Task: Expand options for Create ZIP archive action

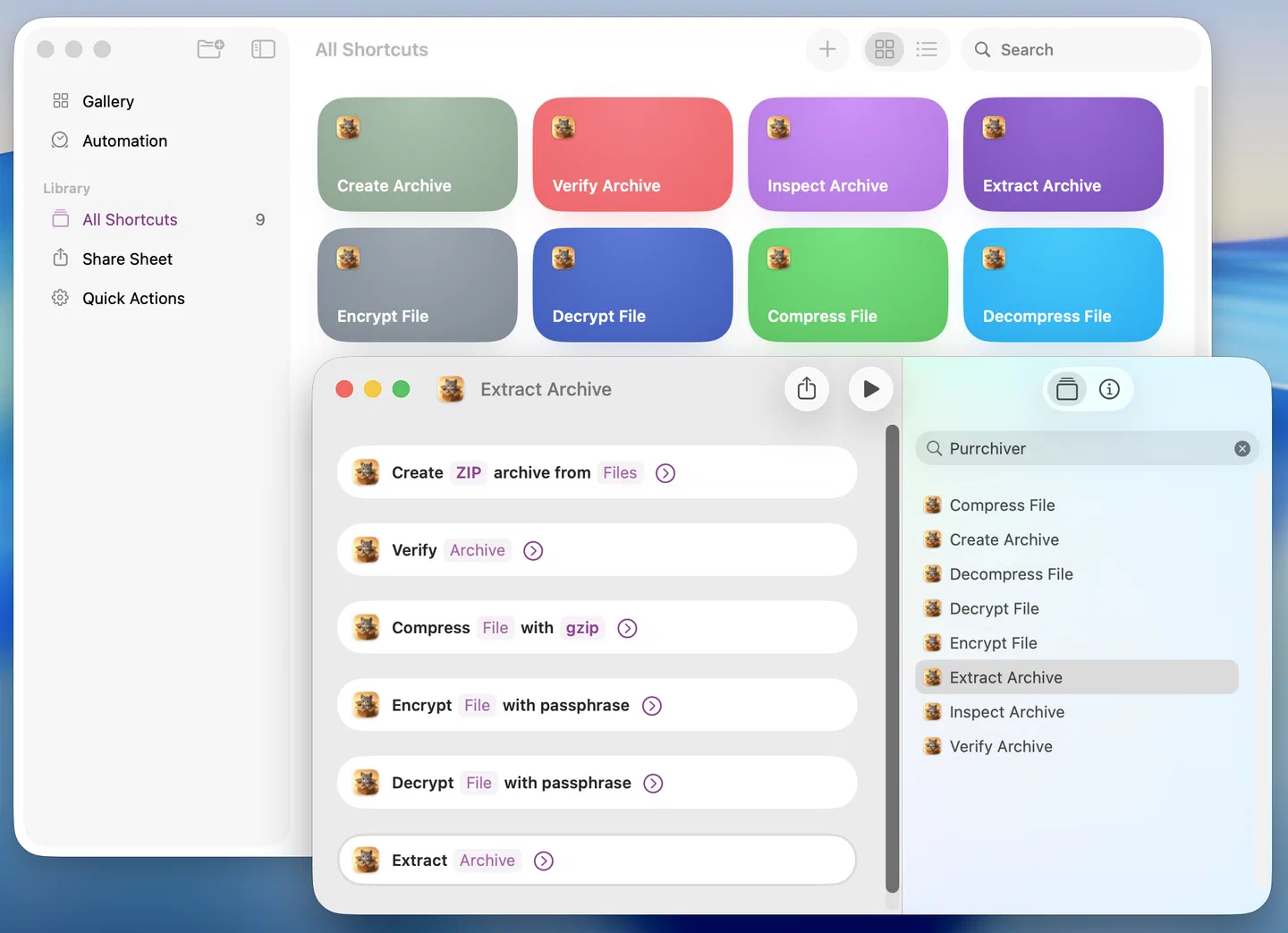Action: [665, 473]
